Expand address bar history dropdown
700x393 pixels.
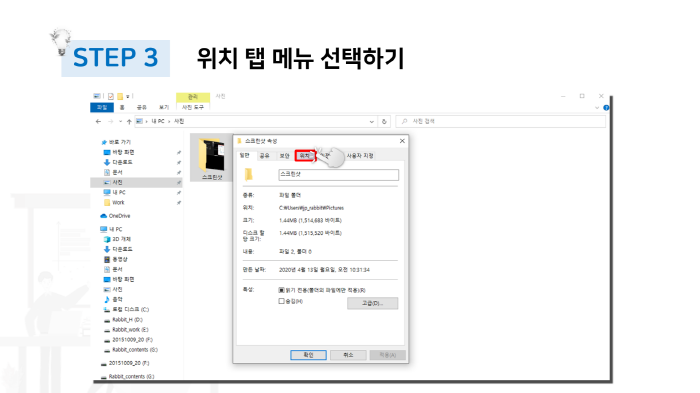[x=371, y=121]
